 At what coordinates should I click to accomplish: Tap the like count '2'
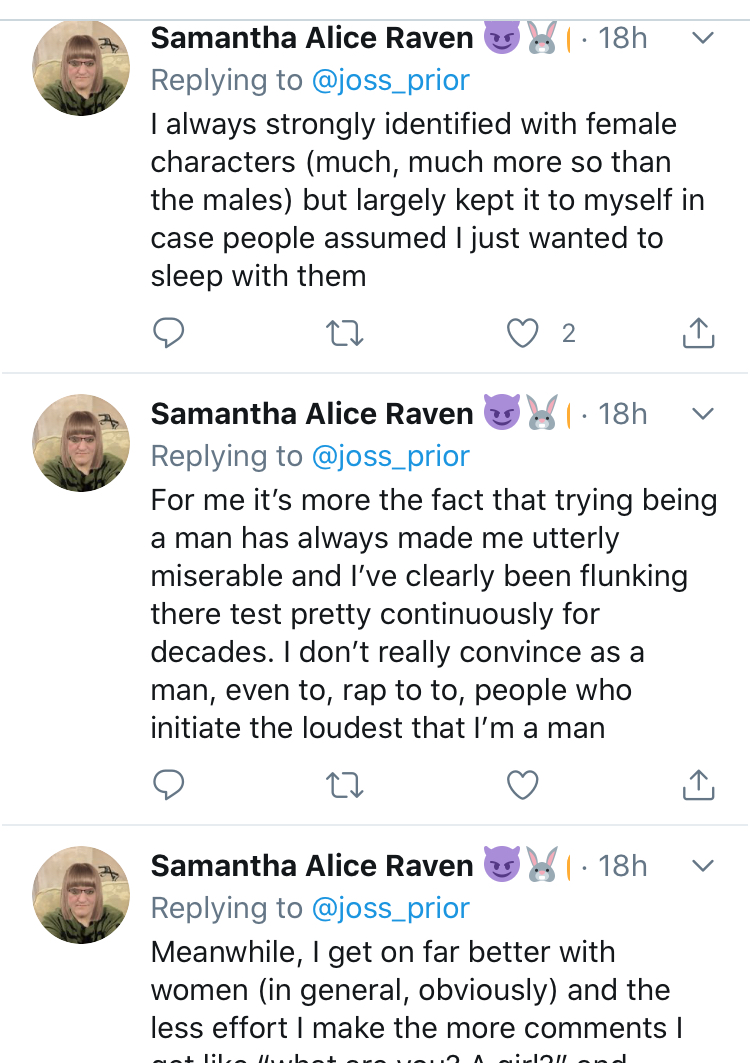point(568,334)
